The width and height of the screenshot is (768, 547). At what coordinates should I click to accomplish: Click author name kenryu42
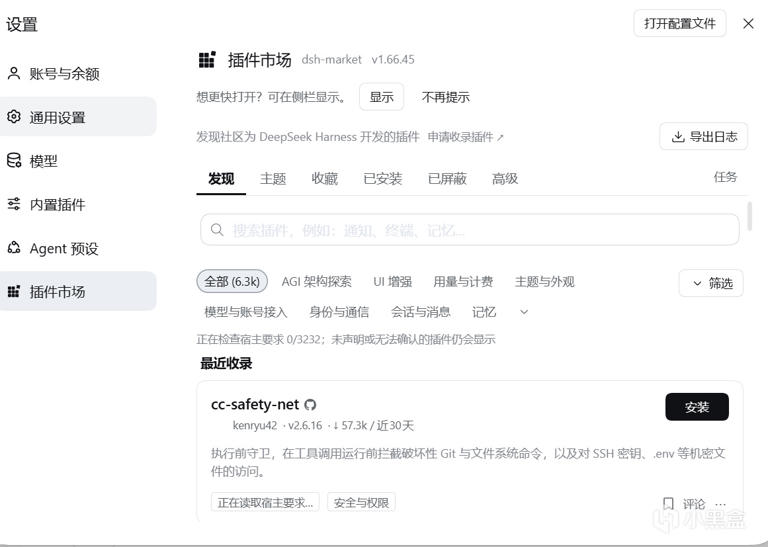pyautogui.click(x=255, y=426)
